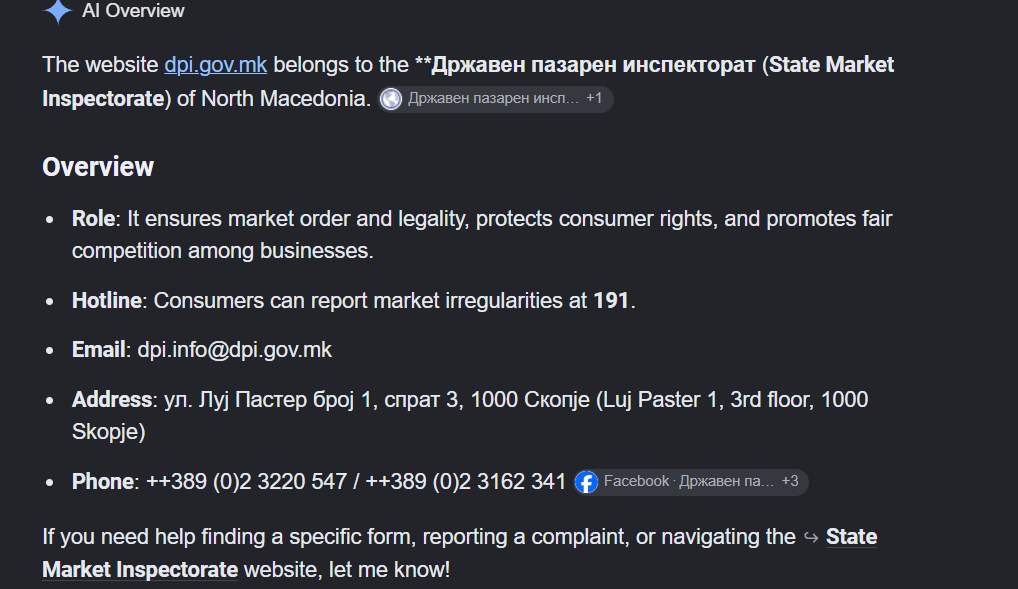Click the Overview section heading
This screenshot has height=589, width=1018.
coord(98,167)
